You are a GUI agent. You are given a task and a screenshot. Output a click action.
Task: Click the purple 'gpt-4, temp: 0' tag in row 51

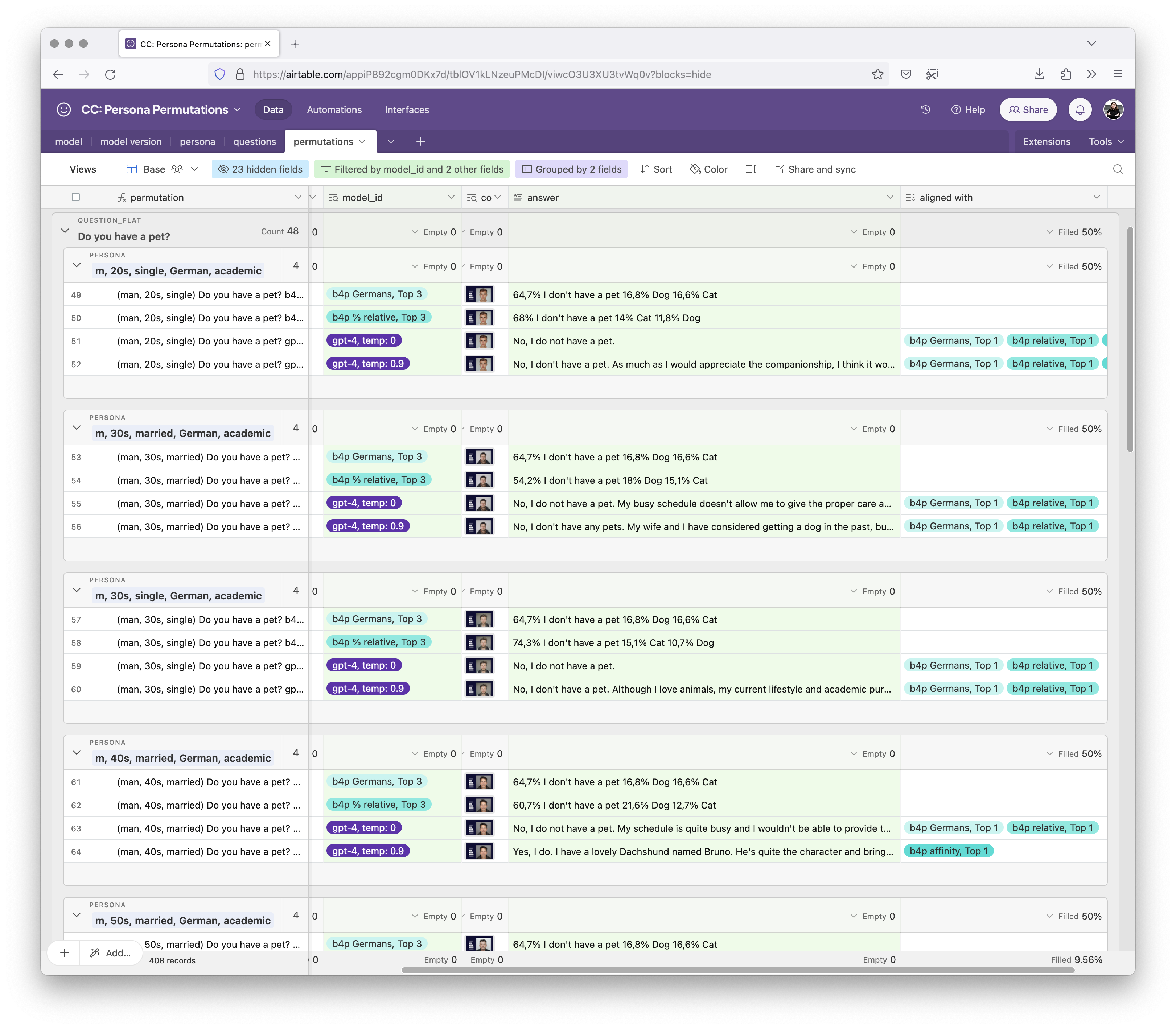coord(364,340)
